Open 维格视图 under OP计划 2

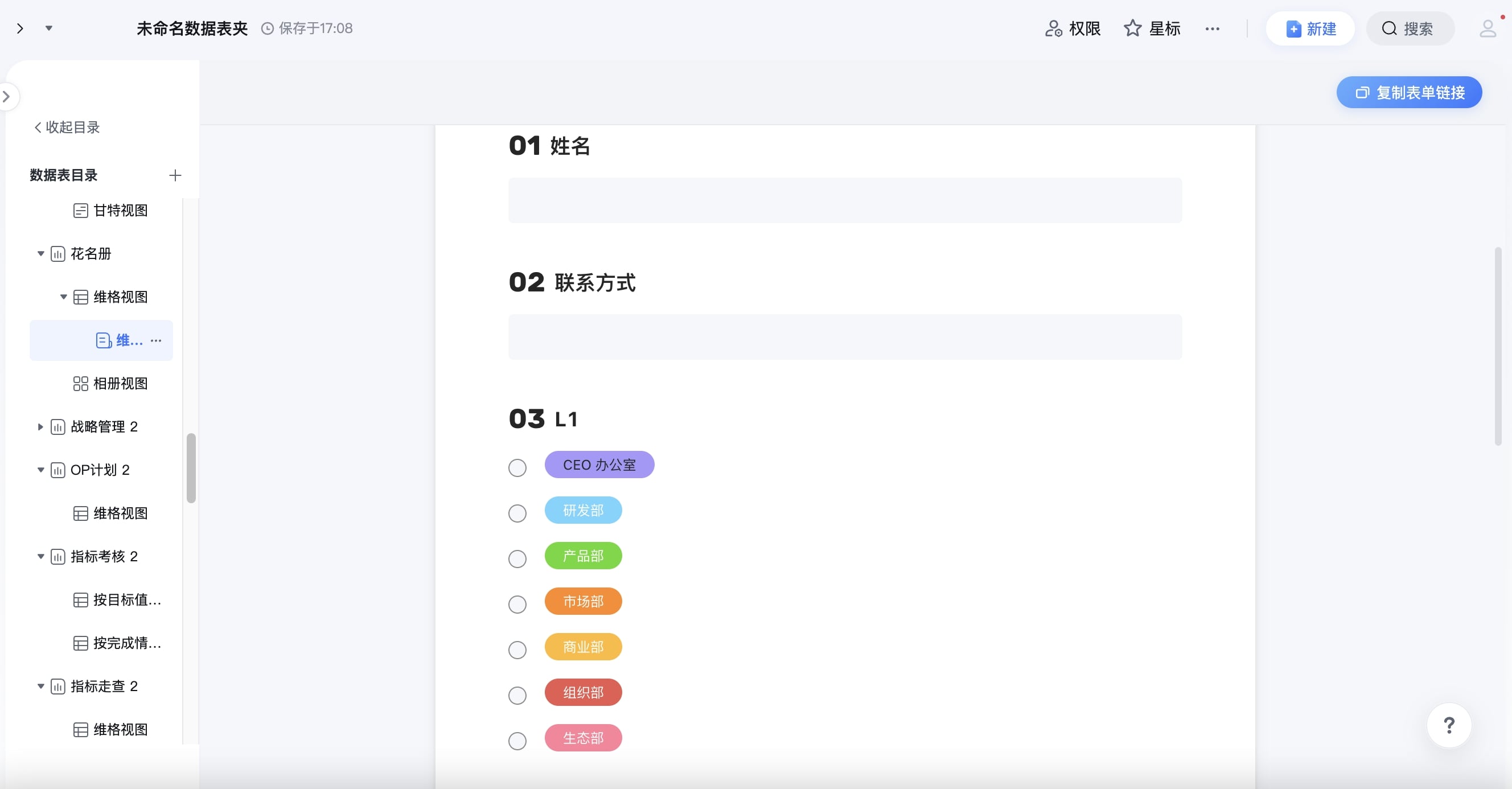tap(120, 513)
